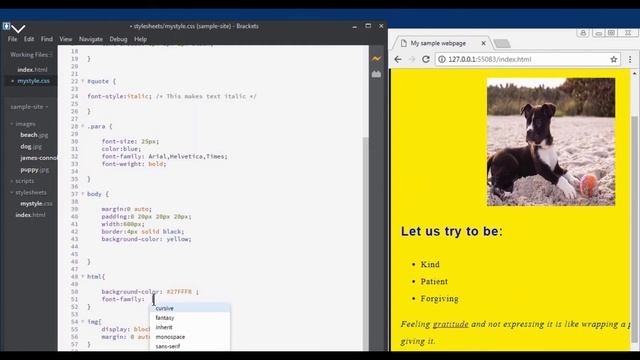Reload the page in browser
This screenshot has height=360, width=640.
(x=426, y=60)
